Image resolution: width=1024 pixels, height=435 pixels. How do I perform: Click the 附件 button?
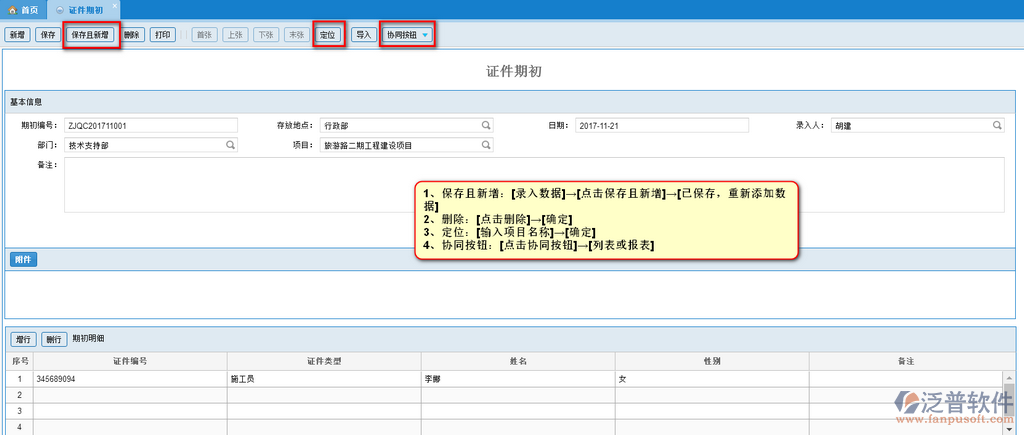click(x=23, y=260)
